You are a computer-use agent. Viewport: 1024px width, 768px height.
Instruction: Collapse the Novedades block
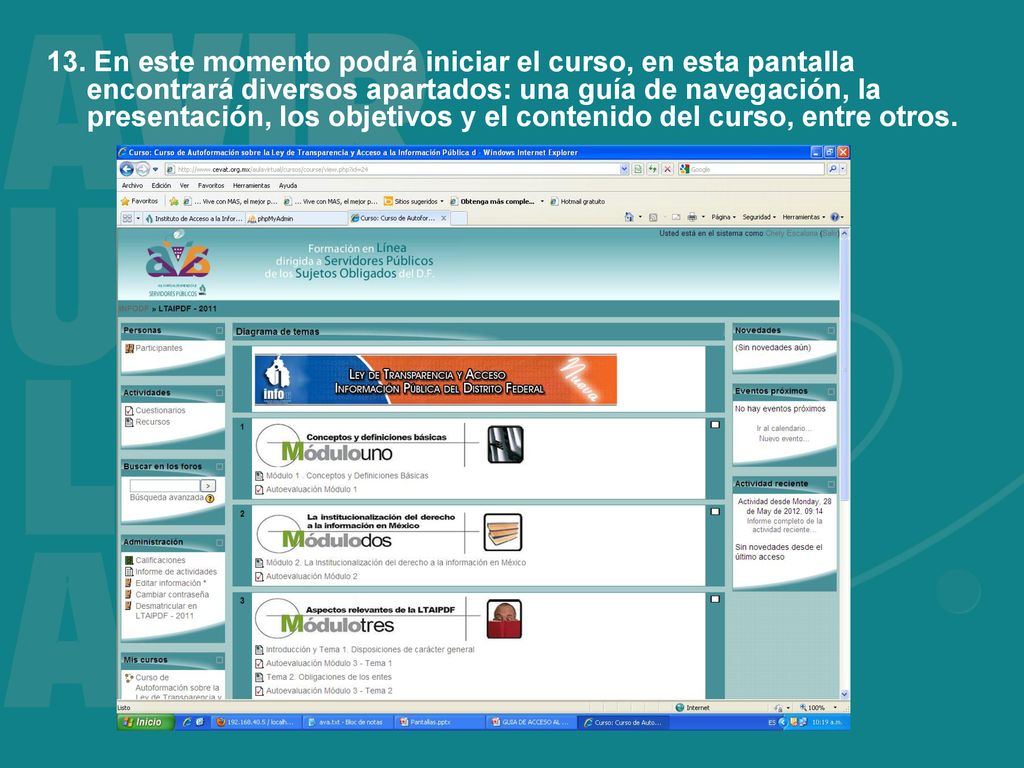pyautogui.click(x=831, y=330)
